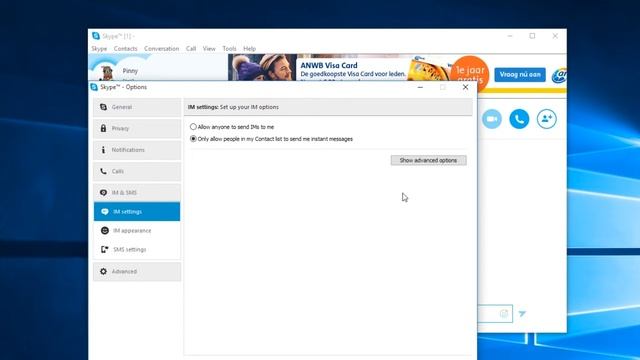
Task: Open the emoticon picker in chat box
Action: 504,313
